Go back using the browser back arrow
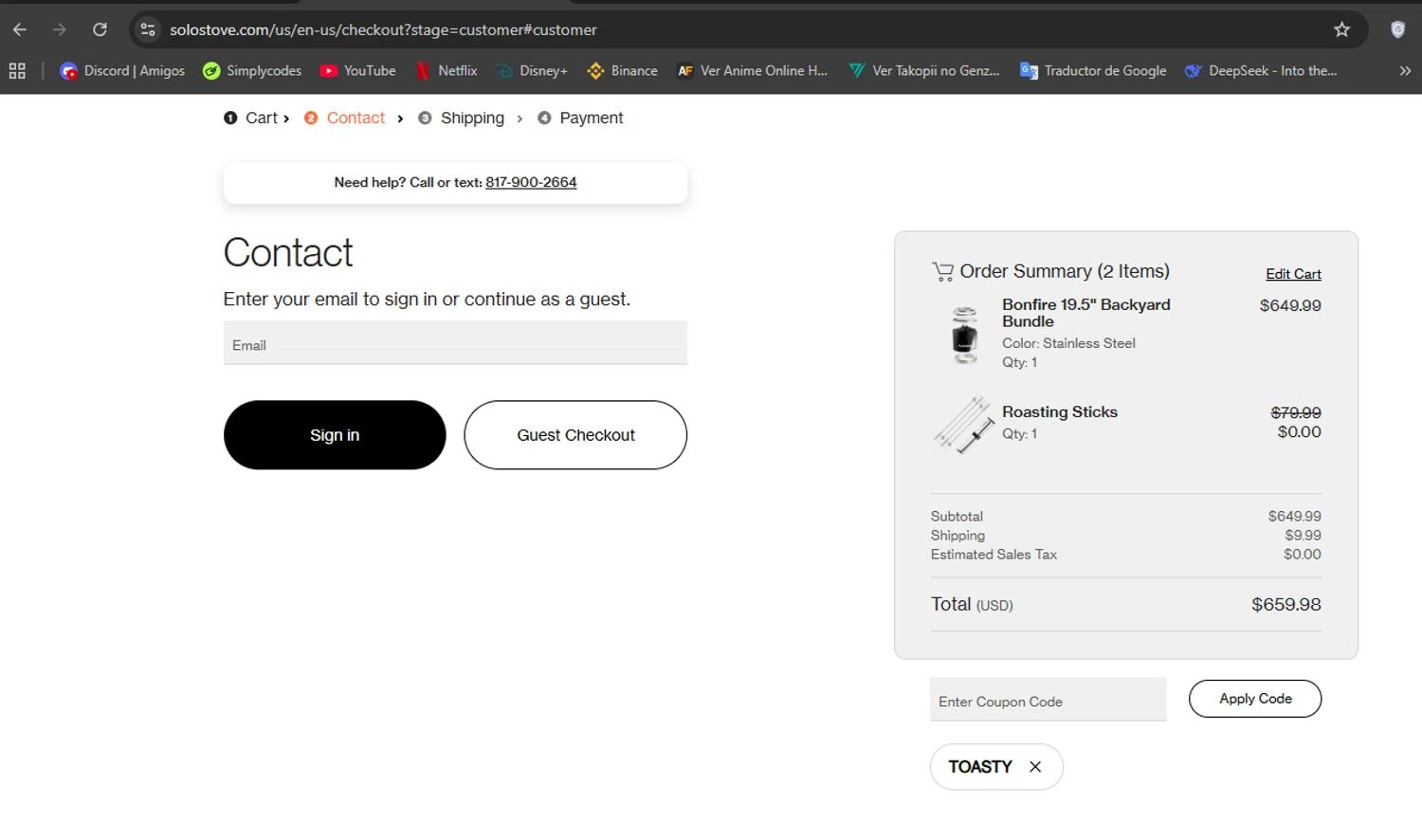 pyautogui.click(x=20, y=29)
